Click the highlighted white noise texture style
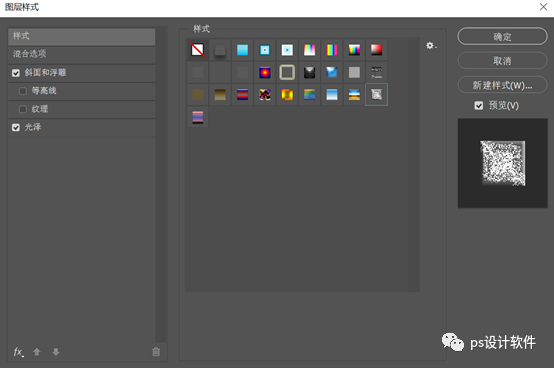The height and width of the screenshot is (368, 554). tap(376, 95)
